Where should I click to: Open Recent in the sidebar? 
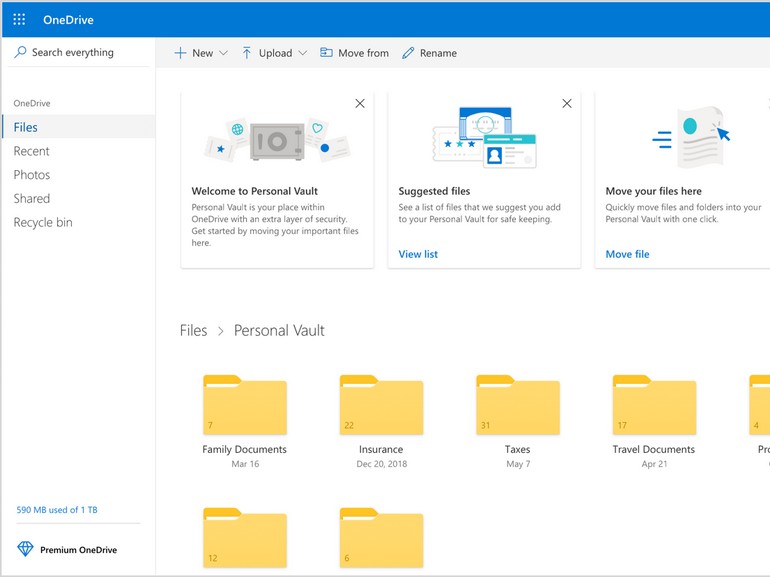coord(31,151)
